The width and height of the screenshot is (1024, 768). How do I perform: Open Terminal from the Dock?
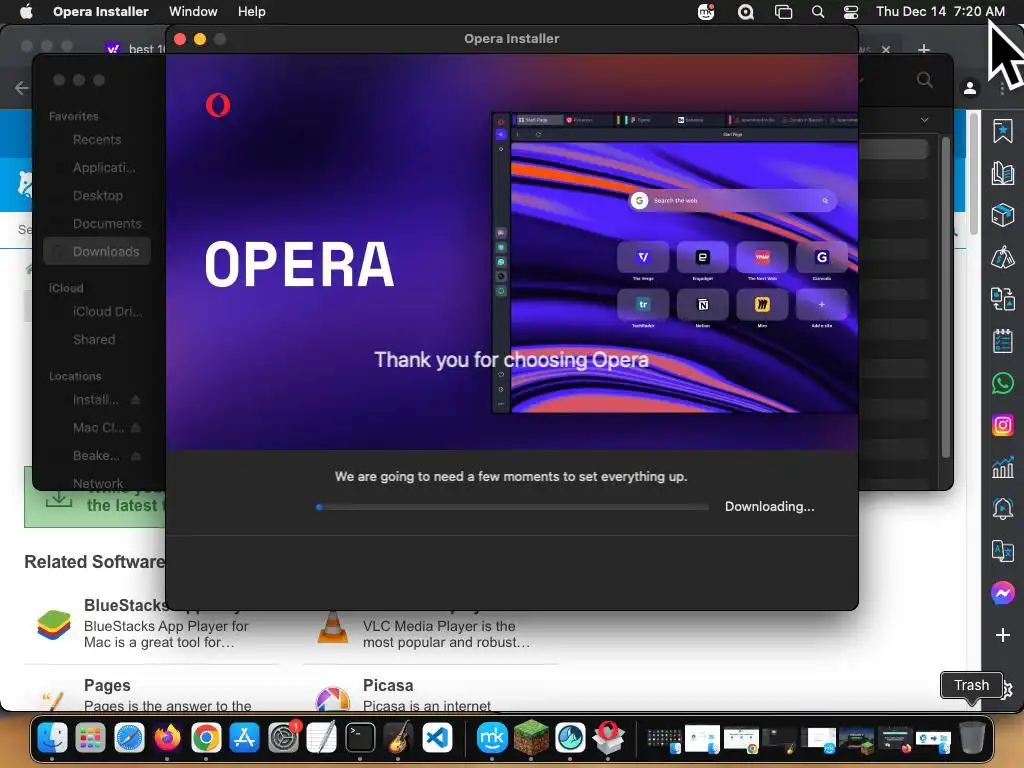[x=360, y=738]
